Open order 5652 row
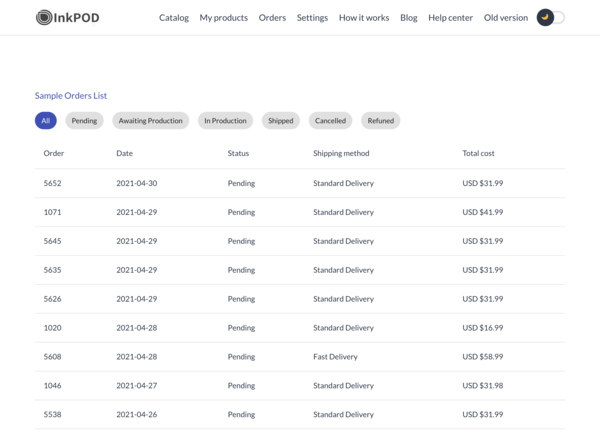The width and height of the screenshot is (600, 433). 300,183
